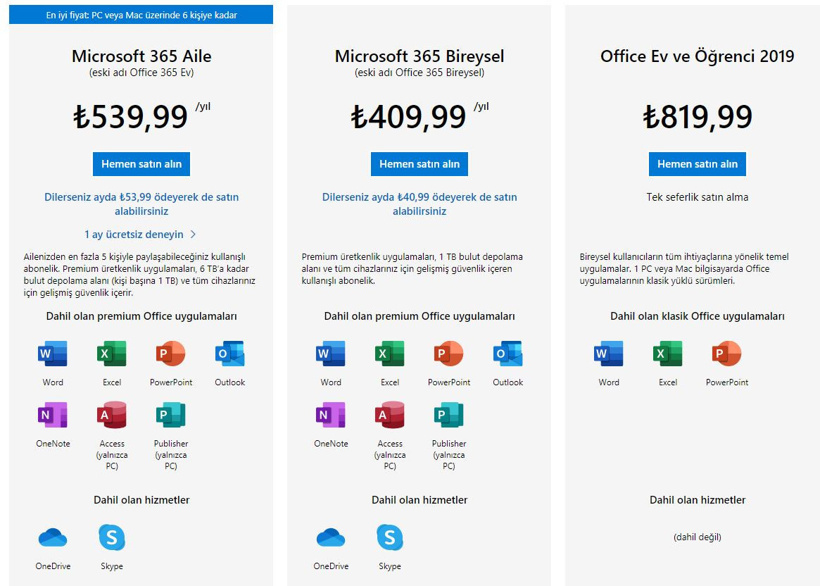This screenshot has height=586, width=820.
Task: Buy Office Ev ve Öğrenci 2019 via Hemen satın alın
Action: click(696, 164)
